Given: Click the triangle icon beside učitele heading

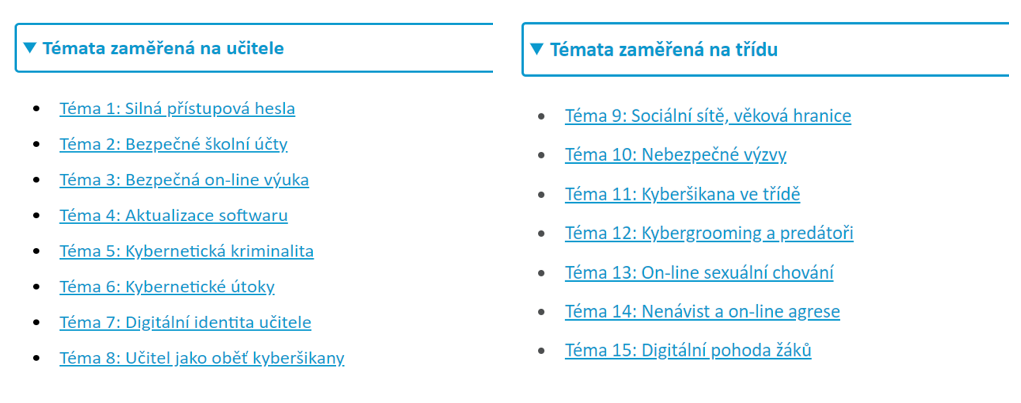Looking at the screenshot, I should point(30,47).
